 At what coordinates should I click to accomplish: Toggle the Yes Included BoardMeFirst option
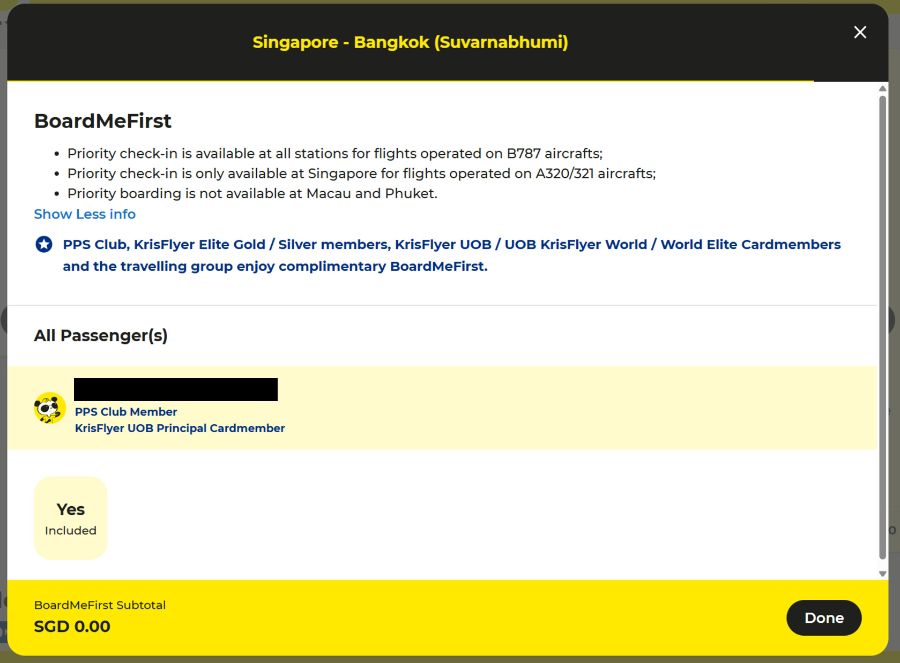click(71, 518)
